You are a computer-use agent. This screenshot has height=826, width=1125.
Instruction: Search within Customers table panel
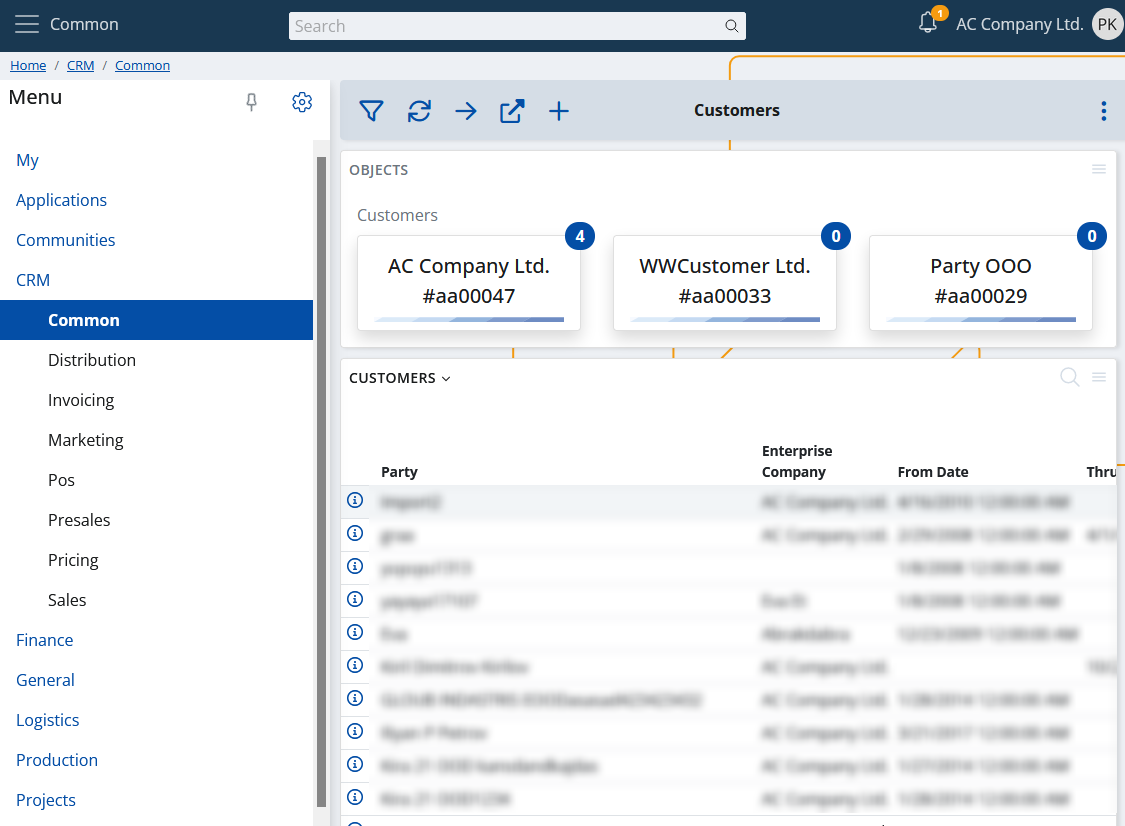click(x=1070, y=377)
